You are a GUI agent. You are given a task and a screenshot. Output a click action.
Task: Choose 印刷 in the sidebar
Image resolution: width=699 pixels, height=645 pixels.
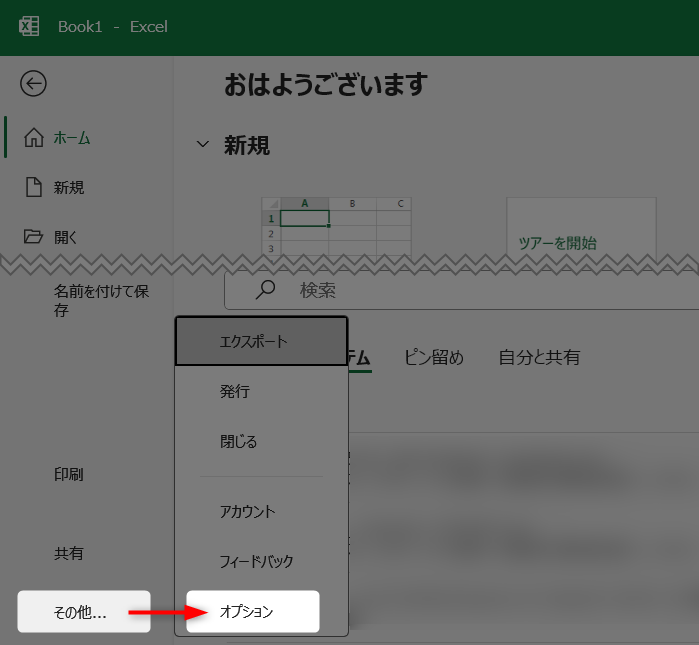tap(69, 474)
